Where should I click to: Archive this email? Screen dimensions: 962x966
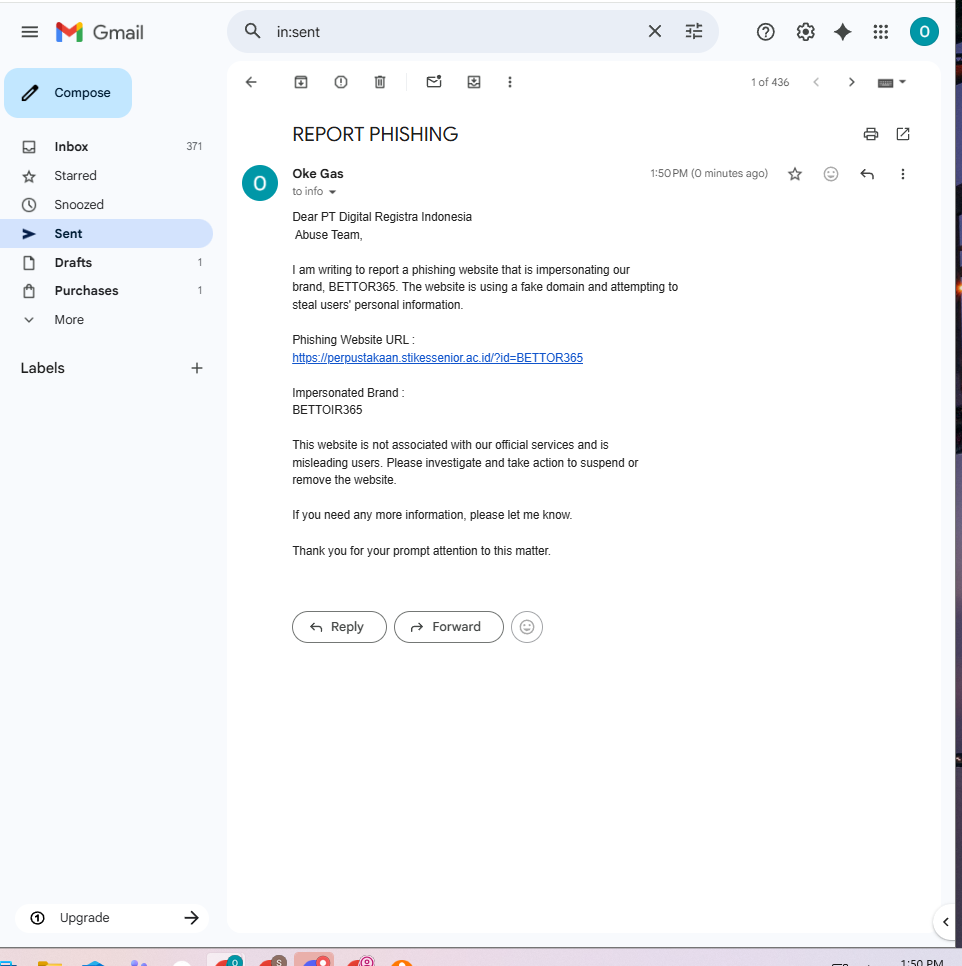(x=301, y=82)
